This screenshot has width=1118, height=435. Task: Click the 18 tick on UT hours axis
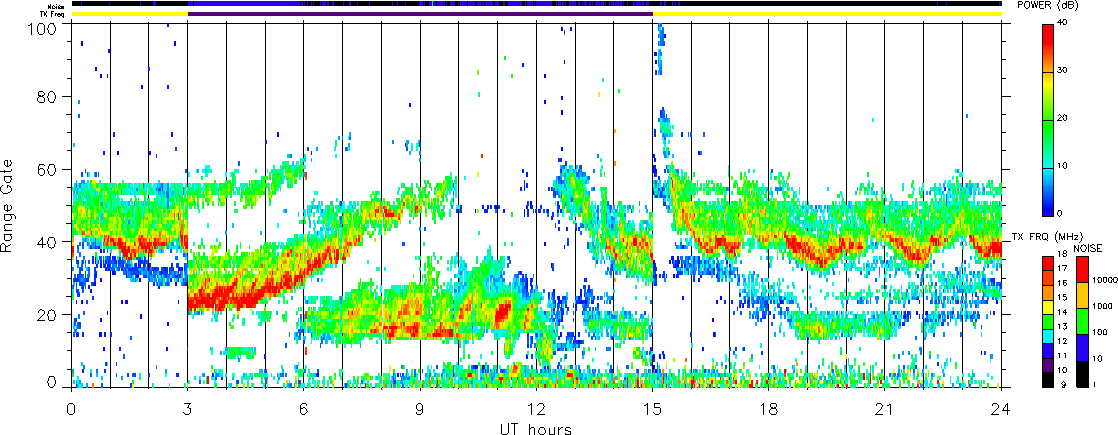tap(769, 409)
